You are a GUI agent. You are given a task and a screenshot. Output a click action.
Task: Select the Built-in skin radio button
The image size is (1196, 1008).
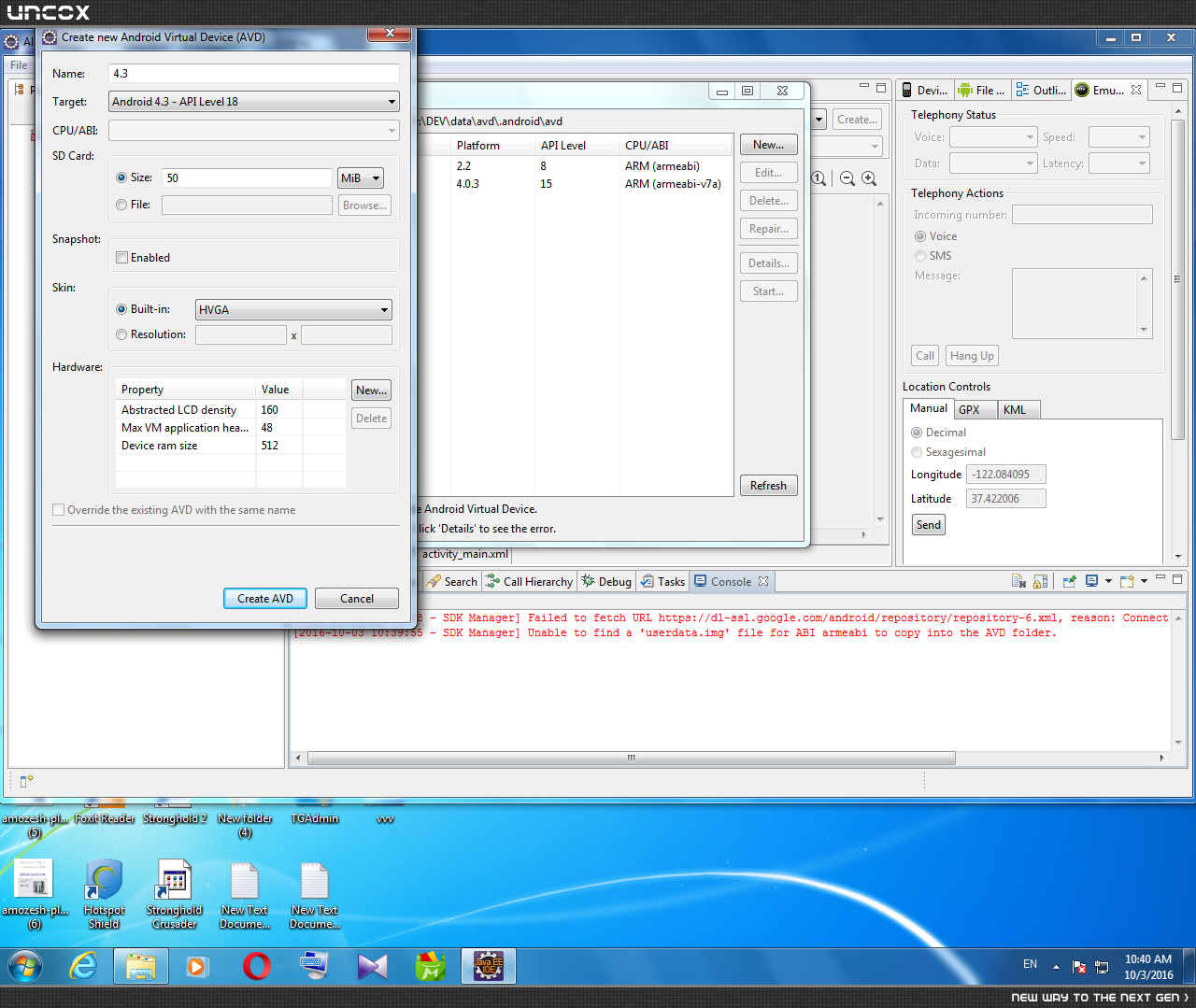[121, 309]
